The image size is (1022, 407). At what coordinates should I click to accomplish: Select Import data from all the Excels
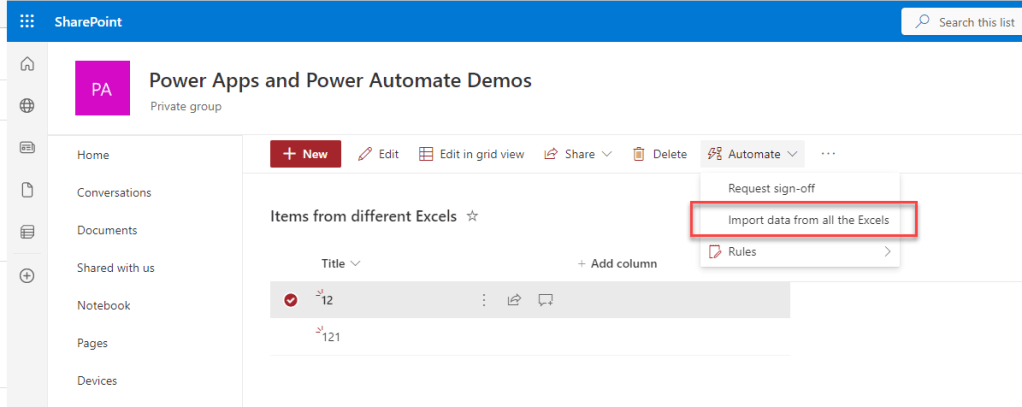[807, 220]
